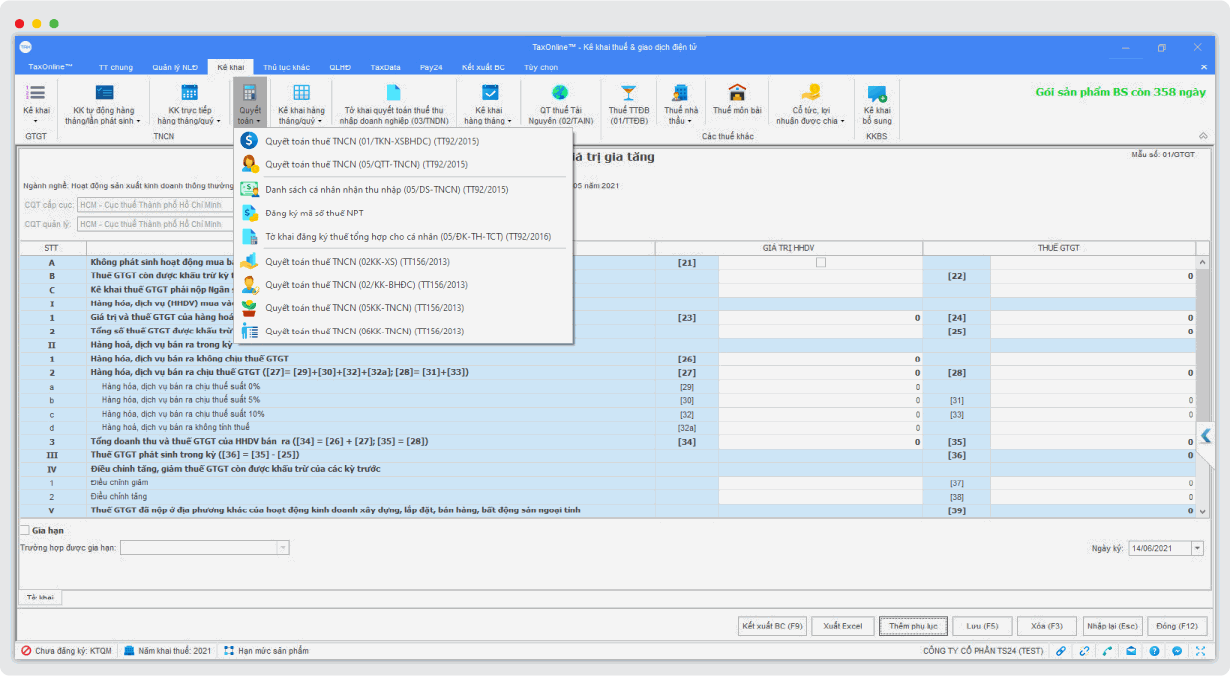Select Quyết toán thuế TNCN (05/QTT-TNCN) entry
1230x676 pixels.
(x=365, y=164)
